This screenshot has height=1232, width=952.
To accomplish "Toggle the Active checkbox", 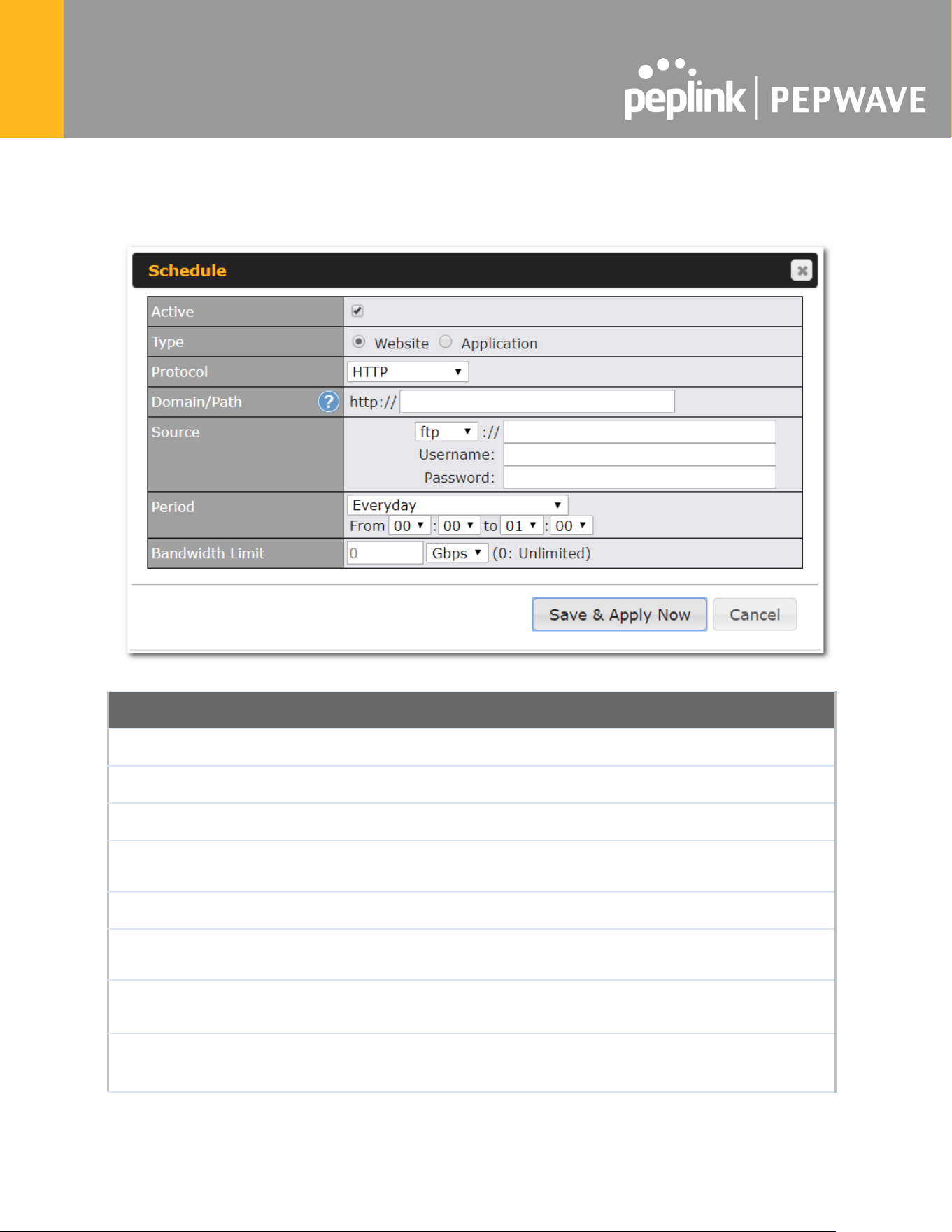I will pos(357,311).
